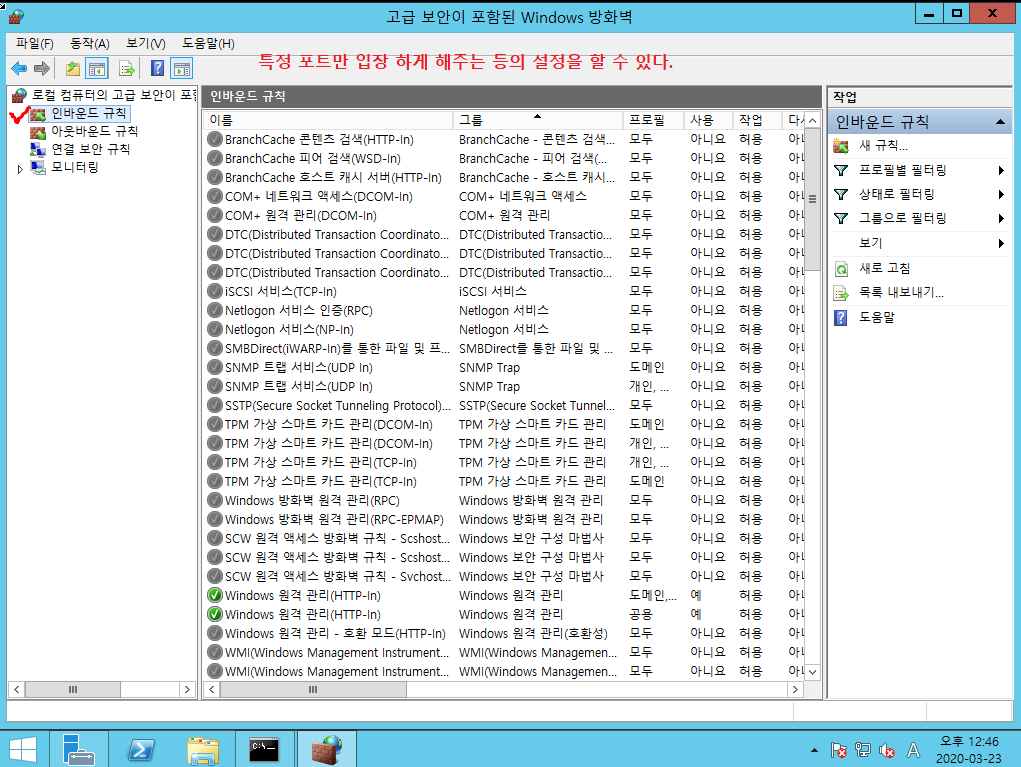The image size is (1021, 767).
Task: Click 새로 고침 action link
Action: coord(884,268)
